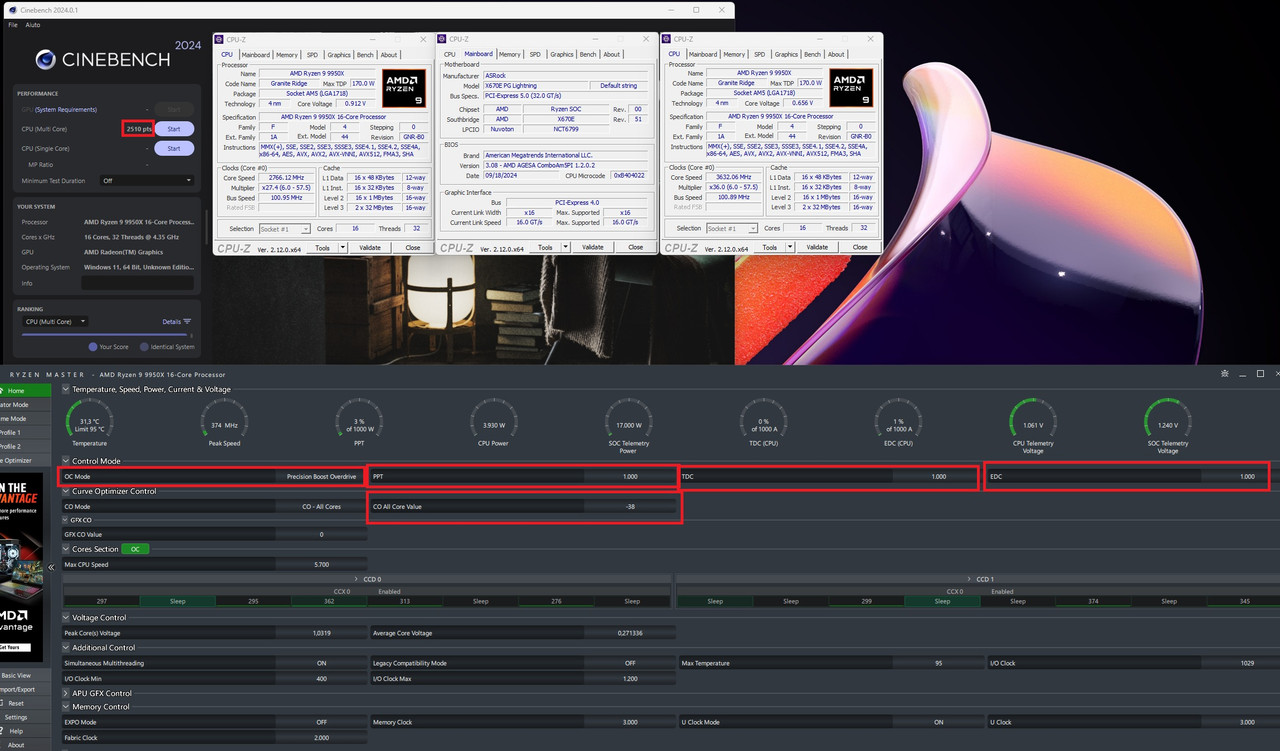Click AMD Ryzen 9 logo in right CPU-Z window
Screen dimensions: 1280x751
click(852, 88)
